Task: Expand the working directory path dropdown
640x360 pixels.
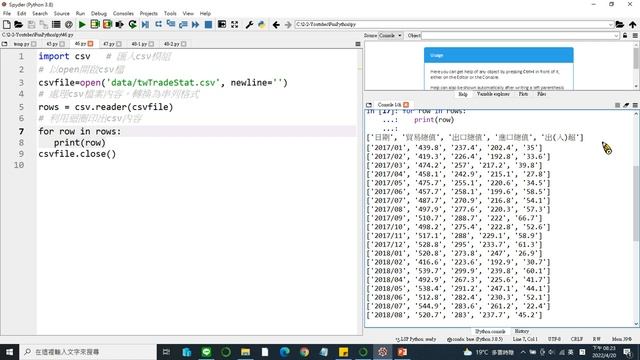Action: tap(611, 24)
